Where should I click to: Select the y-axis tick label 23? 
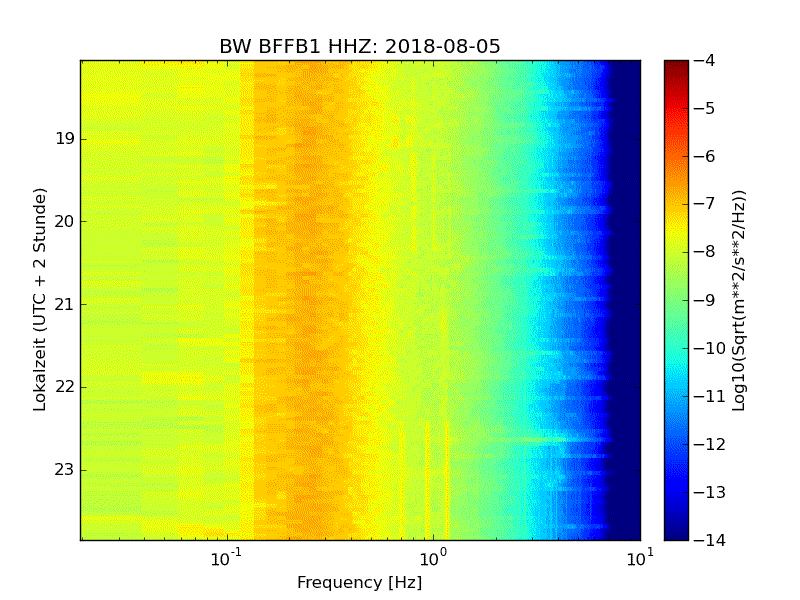coord(64,469)
